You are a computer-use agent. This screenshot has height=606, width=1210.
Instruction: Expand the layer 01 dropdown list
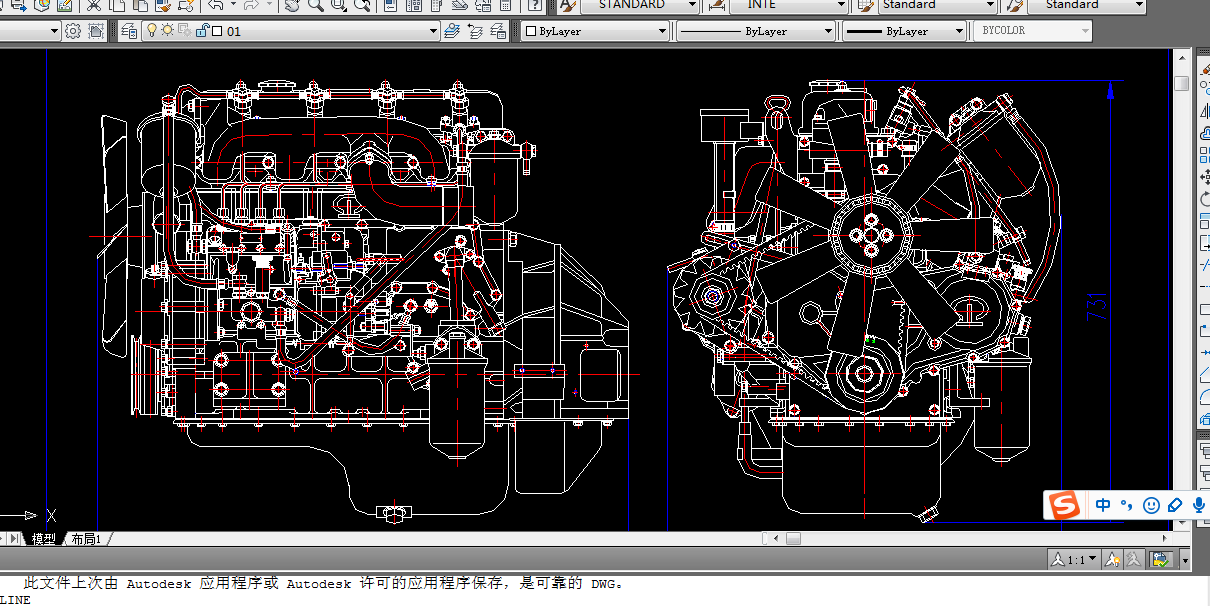tap(434, 31)
